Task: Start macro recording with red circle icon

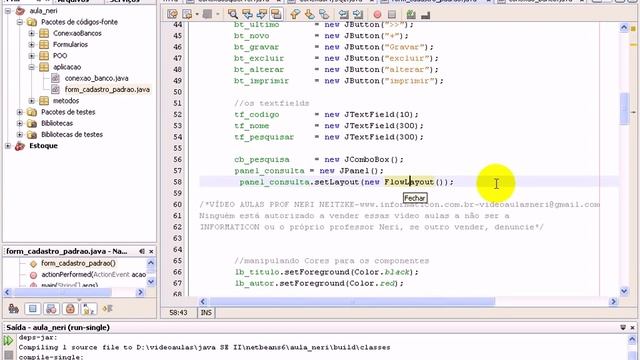Action: pos(377,15)
